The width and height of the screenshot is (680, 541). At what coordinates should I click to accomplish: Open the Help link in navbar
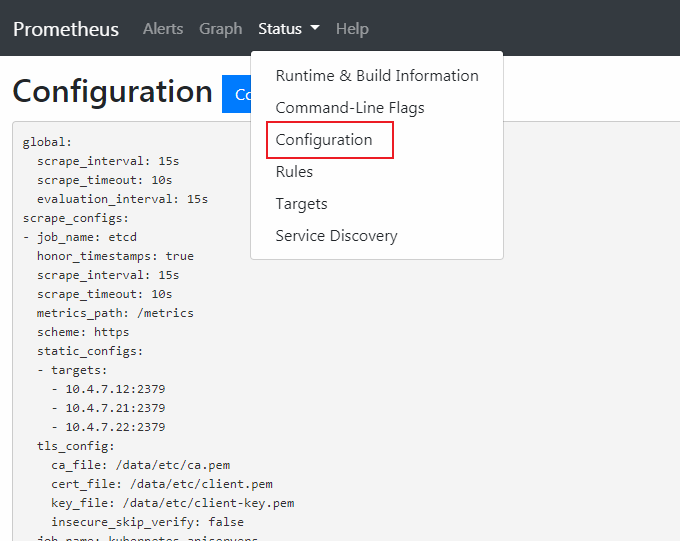click(x=352, y=29)
